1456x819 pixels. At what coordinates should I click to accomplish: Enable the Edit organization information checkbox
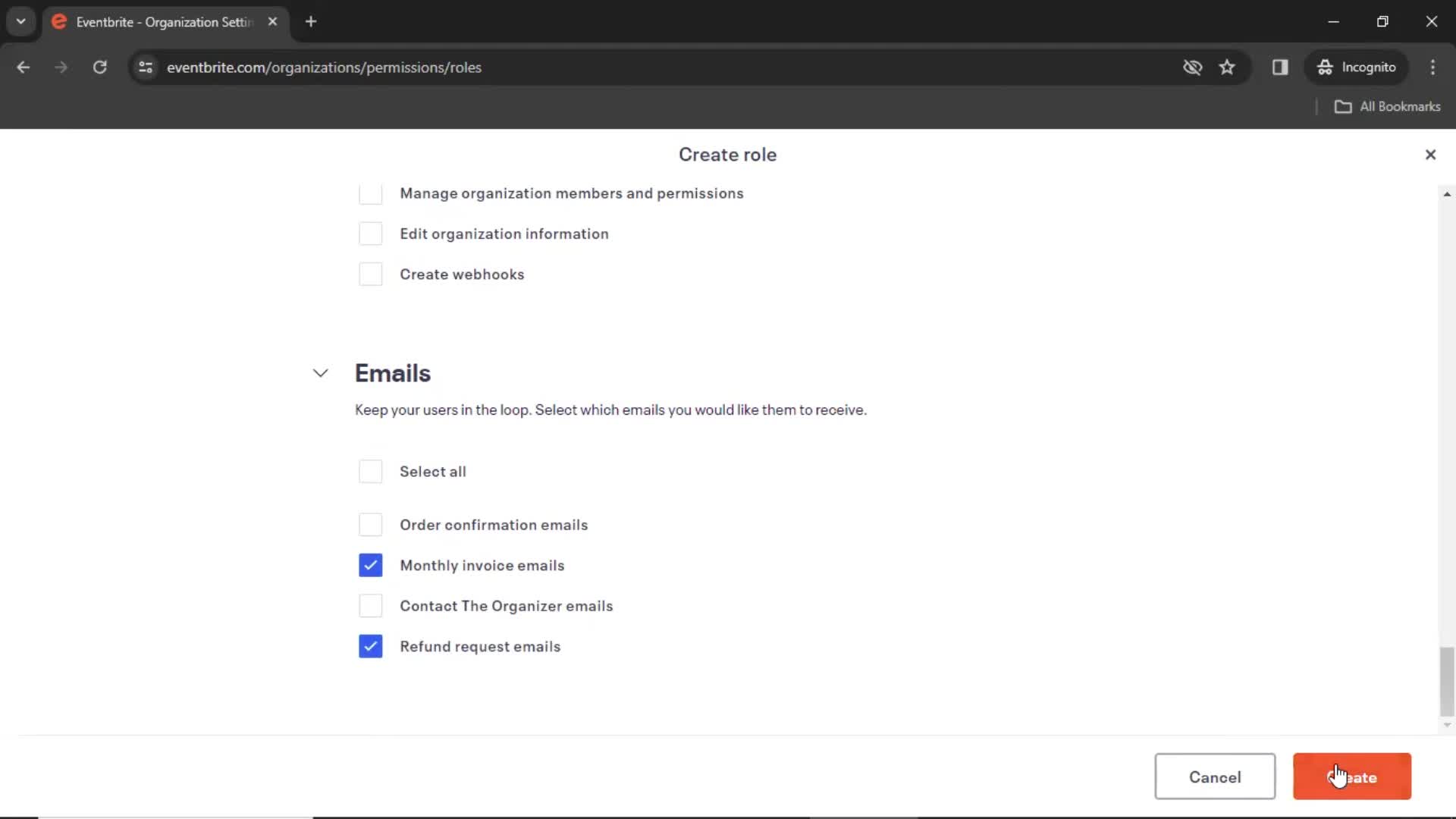[x=370, y=233]
